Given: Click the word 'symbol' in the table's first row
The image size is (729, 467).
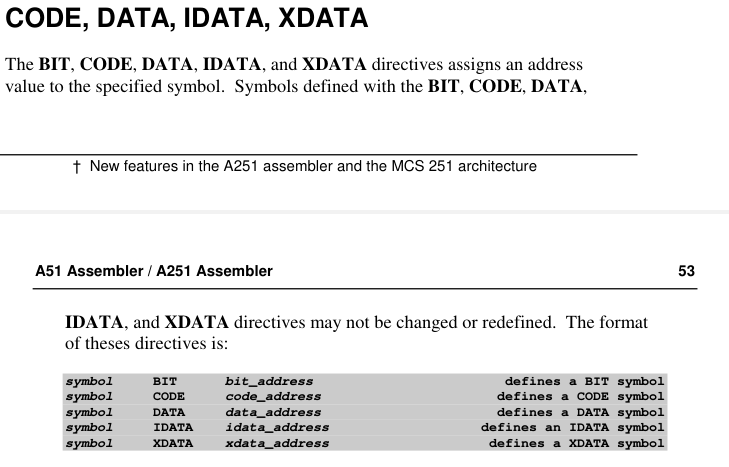Looking at the screenshot, I should pyautogui.click(x=89, y=381).
